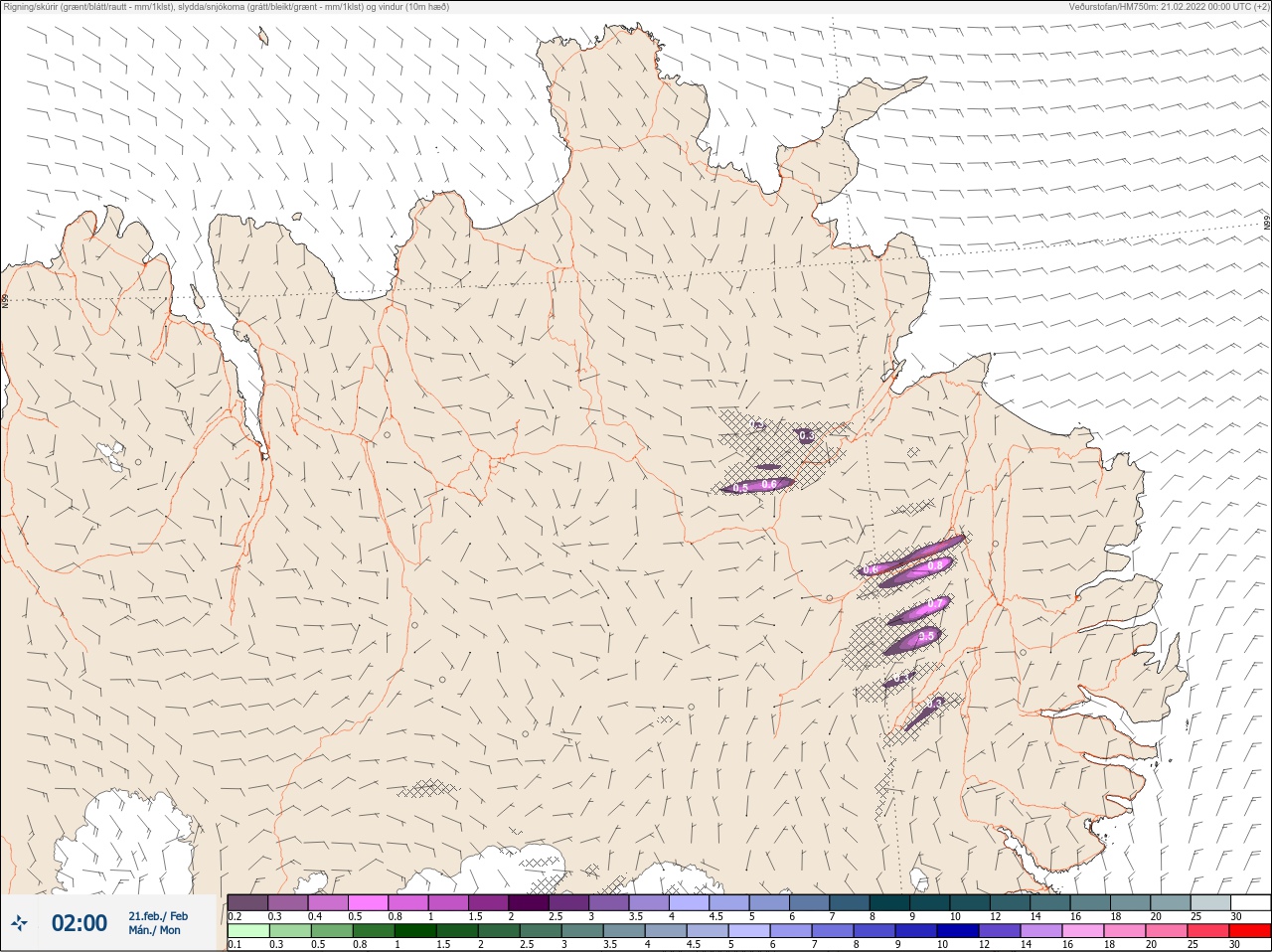The width and height of the screenshot is (1272, 952).
Task: Click the map title starting 'Rigning/skúrir'
Action: click(226, 7)
